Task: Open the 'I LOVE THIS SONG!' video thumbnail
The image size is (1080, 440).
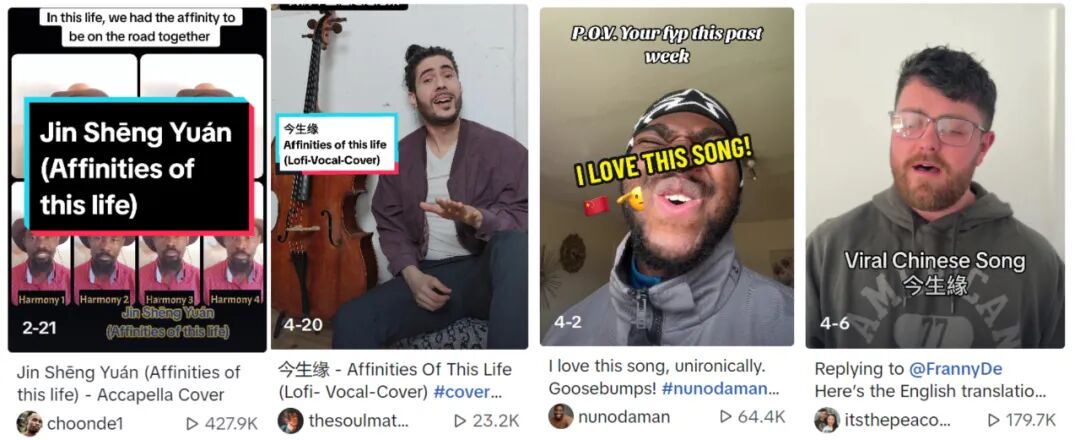Action: click(x=667, y=176)
